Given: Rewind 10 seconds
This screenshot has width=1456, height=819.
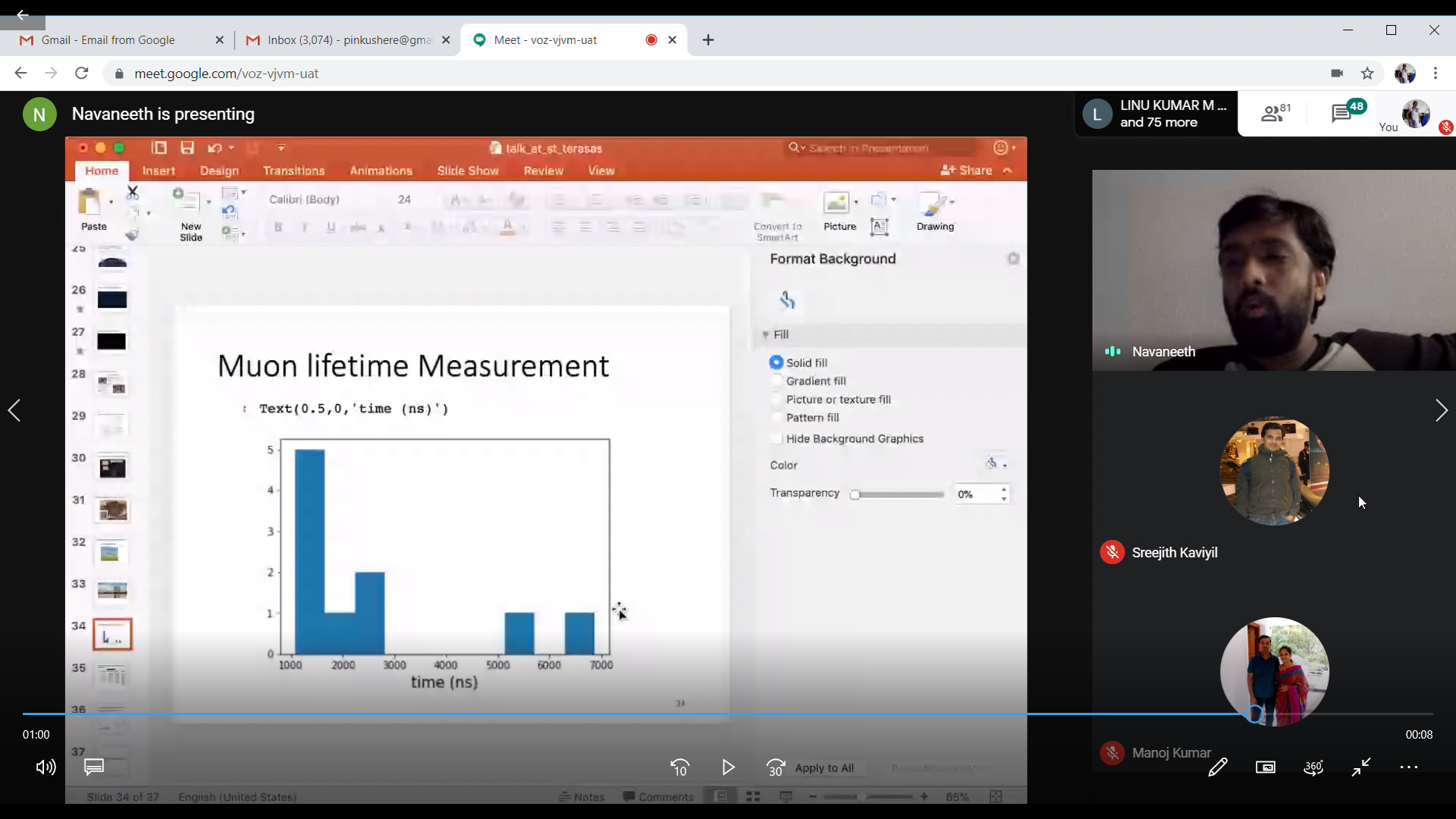Looking at the screenshot, I should 679,767.
